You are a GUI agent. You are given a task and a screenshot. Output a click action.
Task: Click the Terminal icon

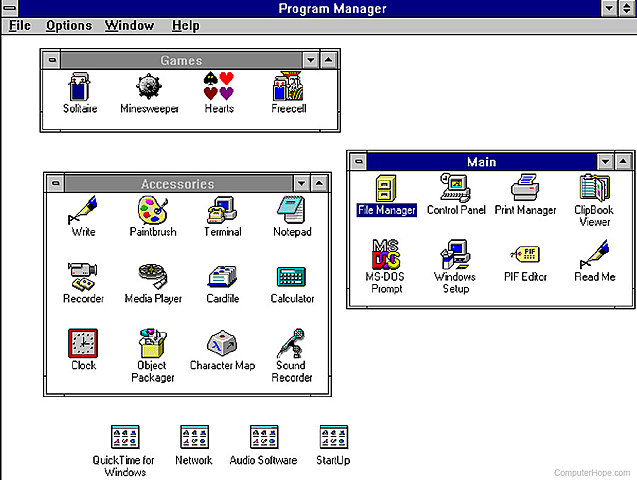point(222,210)
